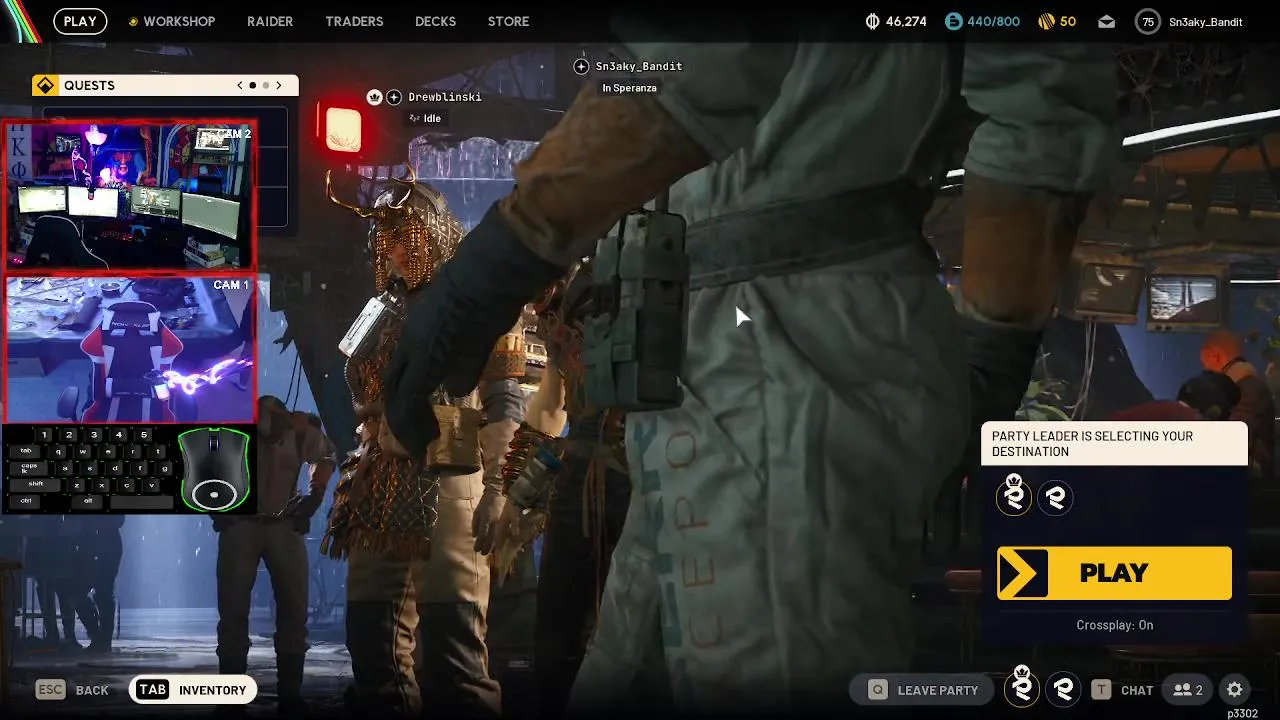Click the keyboard overlay graphic

(88, 468)
